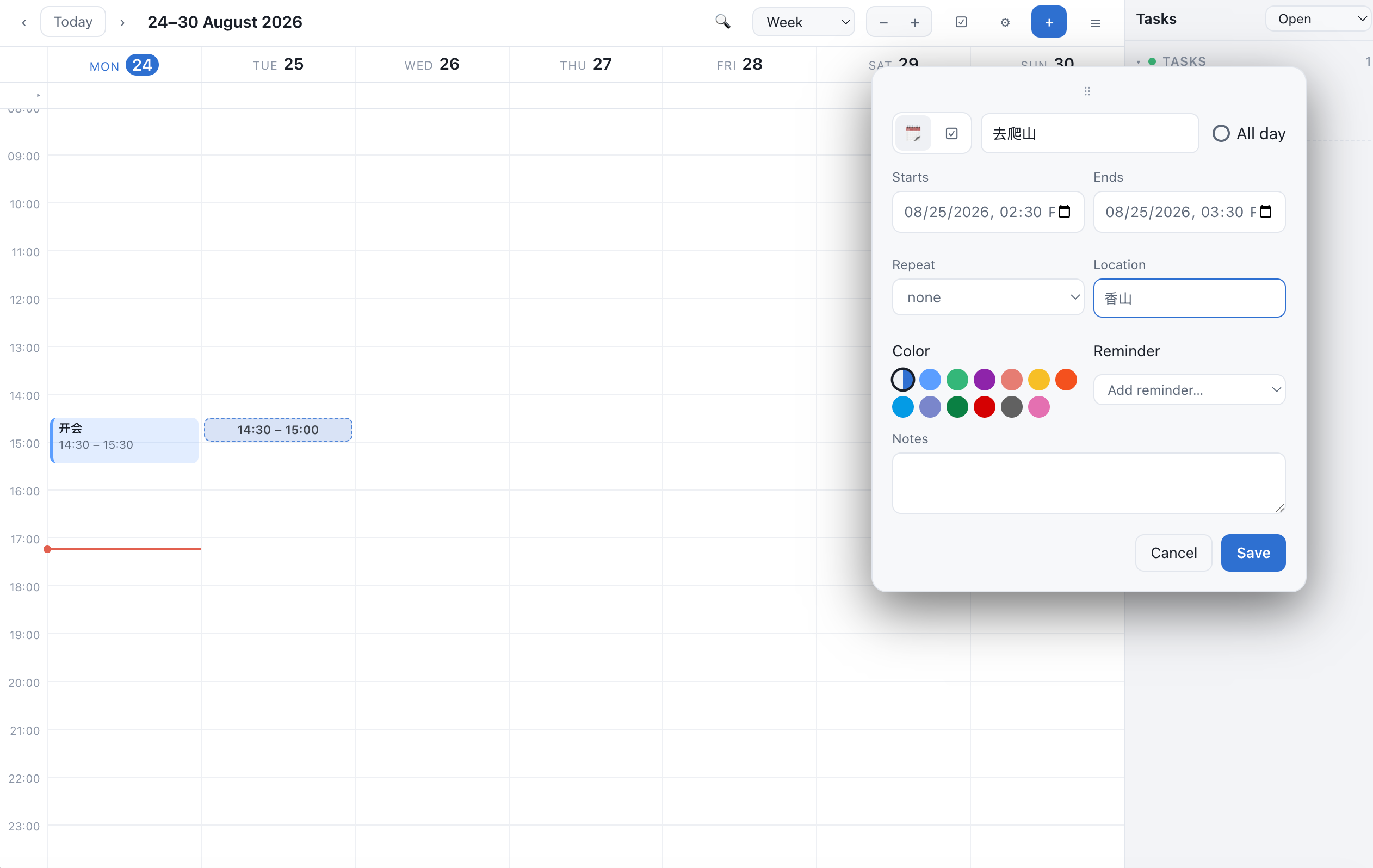The width and height of the screenshot is (1373, 868).
Task: Open Starts calendar picker icon
Action: [1063, 212]
